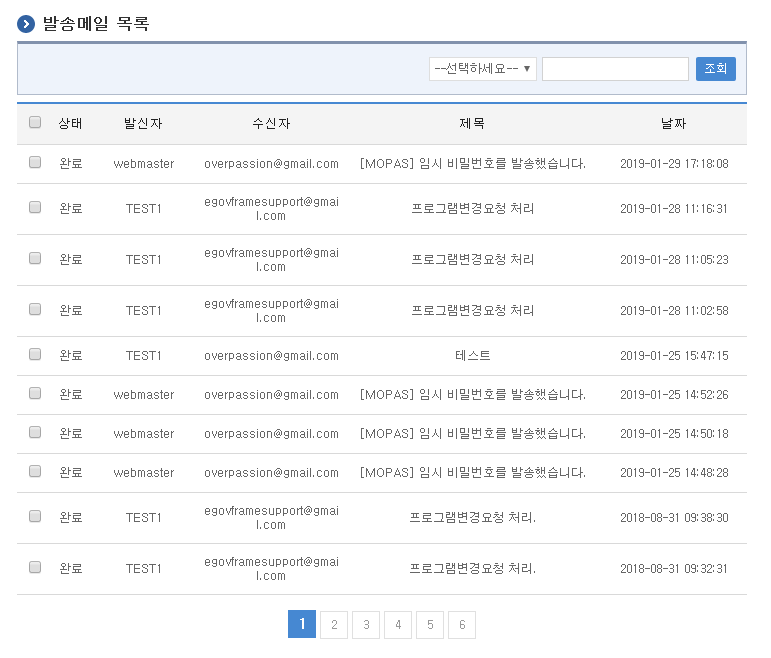Click the 제목 column header
Image resolution: width=771 pixels, height=658 pixels.
pyautogui.click(x=472, y=123)
